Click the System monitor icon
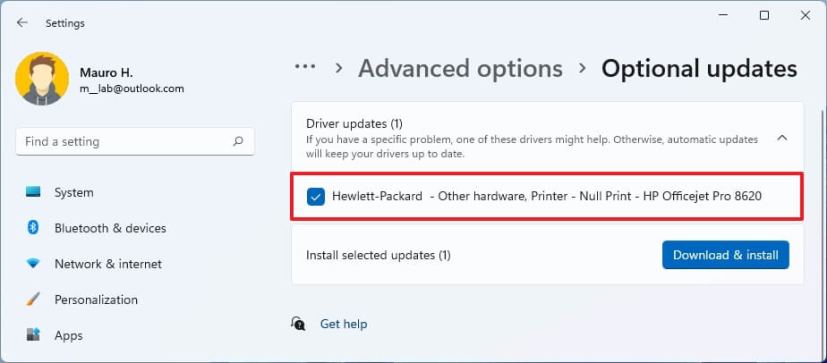The height and width of the screenshot is (363, 827). pyautogui.click(x=33, y=193)
